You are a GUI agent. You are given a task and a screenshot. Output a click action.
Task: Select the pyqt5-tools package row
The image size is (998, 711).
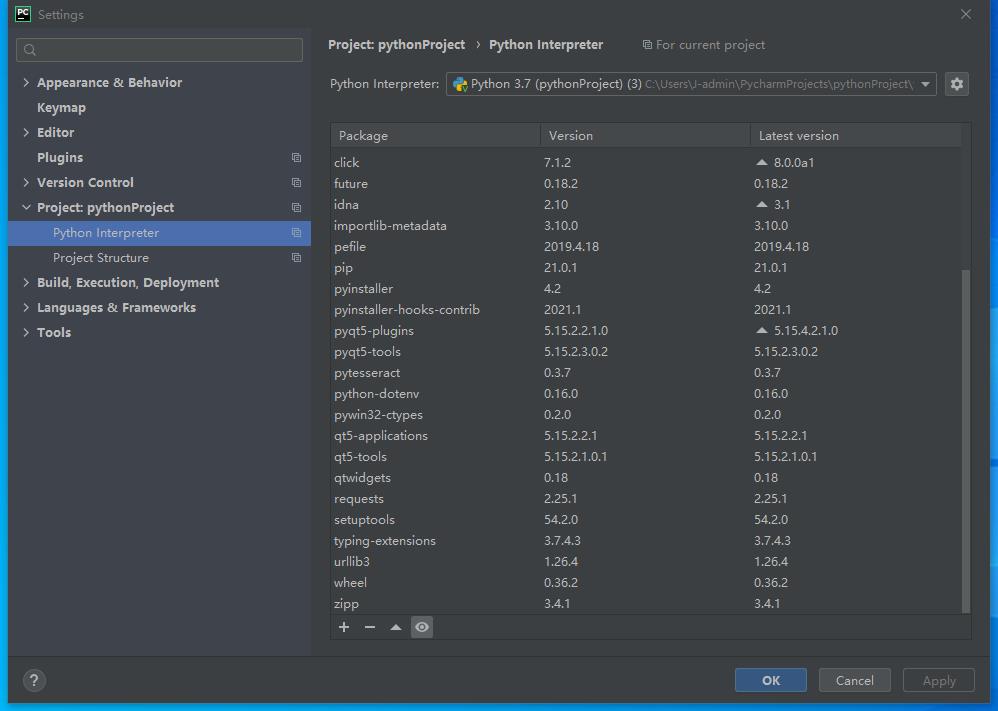click(x=646, y=351)
